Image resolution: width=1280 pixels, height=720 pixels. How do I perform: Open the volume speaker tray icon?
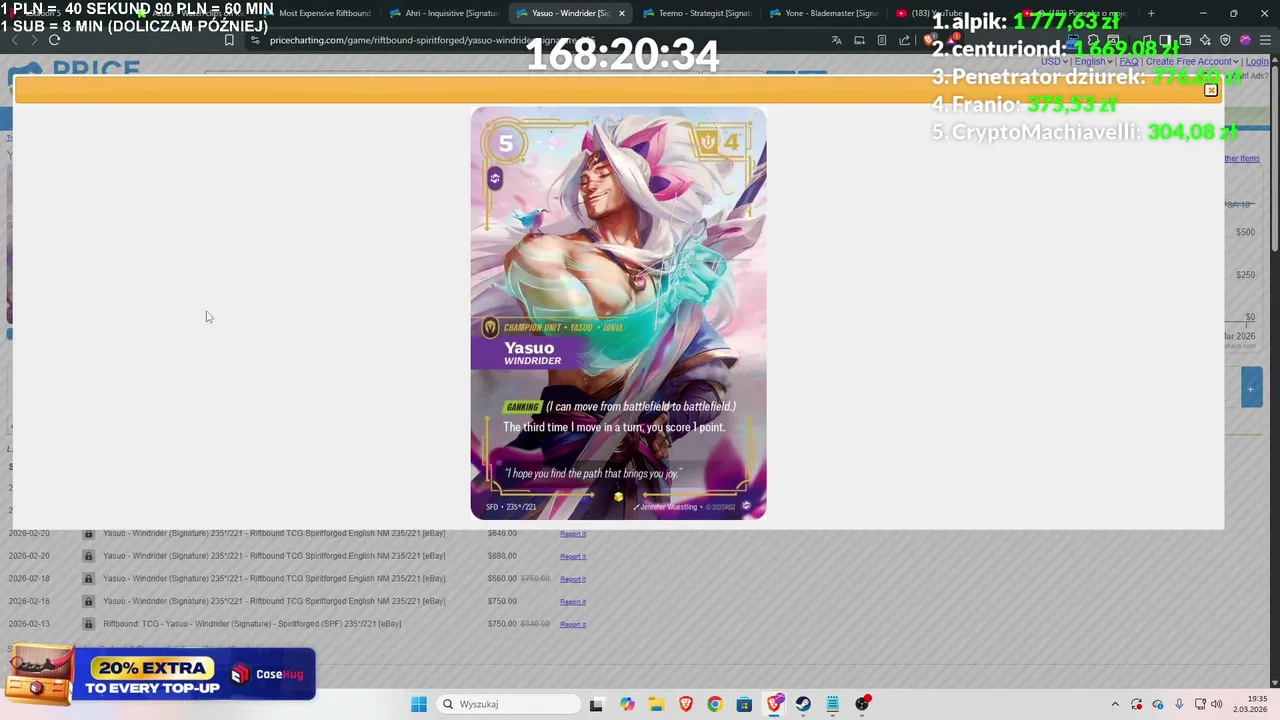[1217, 704]
